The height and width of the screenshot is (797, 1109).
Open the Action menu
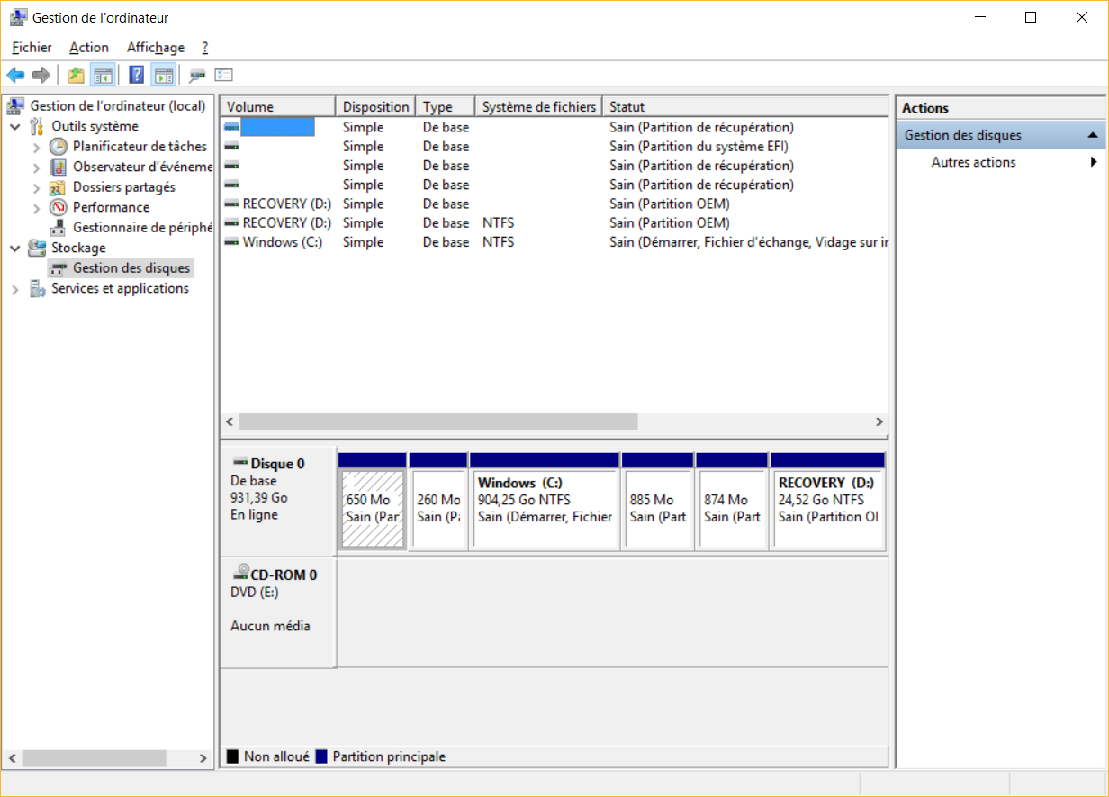[89, 47]
